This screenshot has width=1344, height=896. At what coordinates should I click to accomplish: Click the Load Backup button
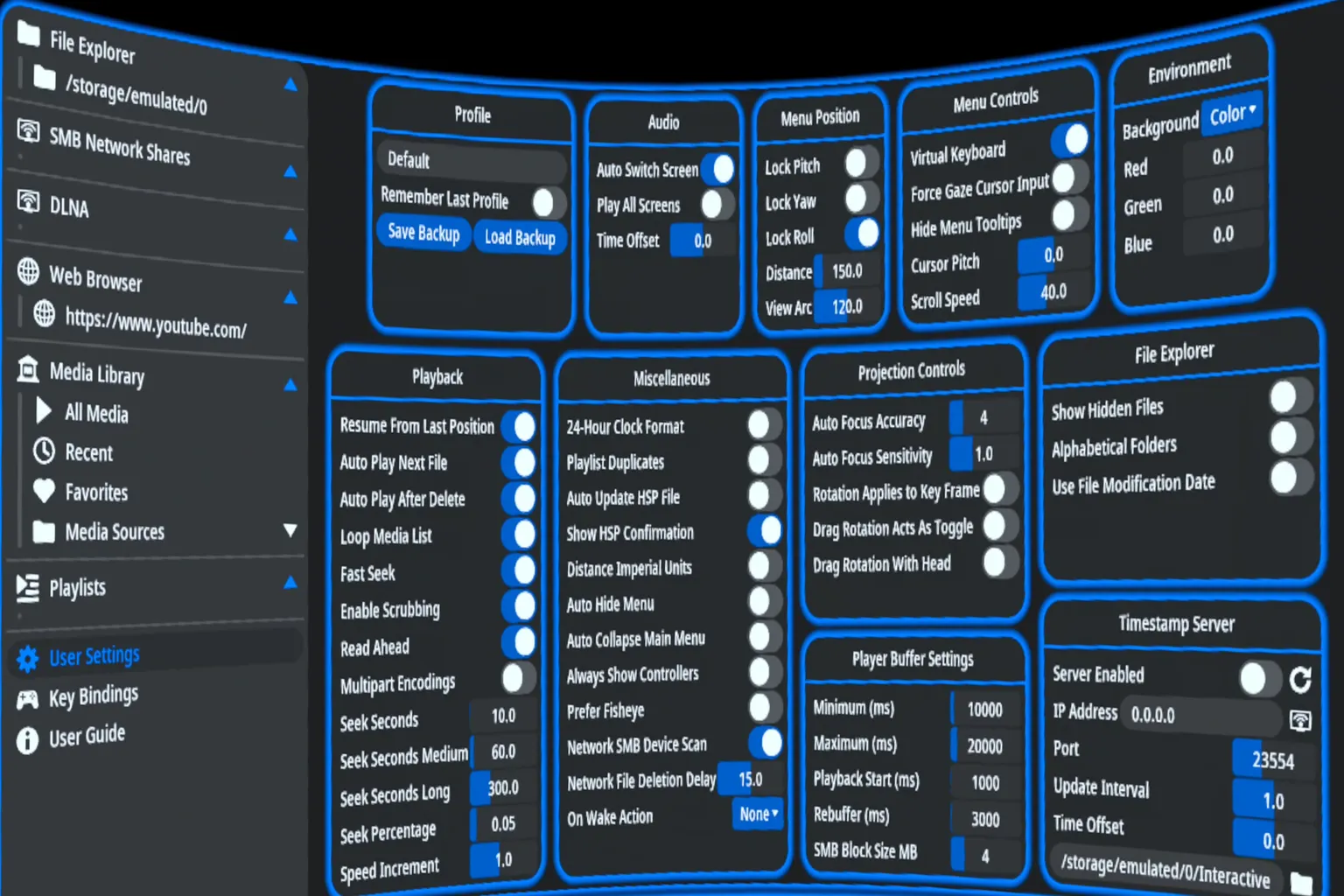click(520, 237)
